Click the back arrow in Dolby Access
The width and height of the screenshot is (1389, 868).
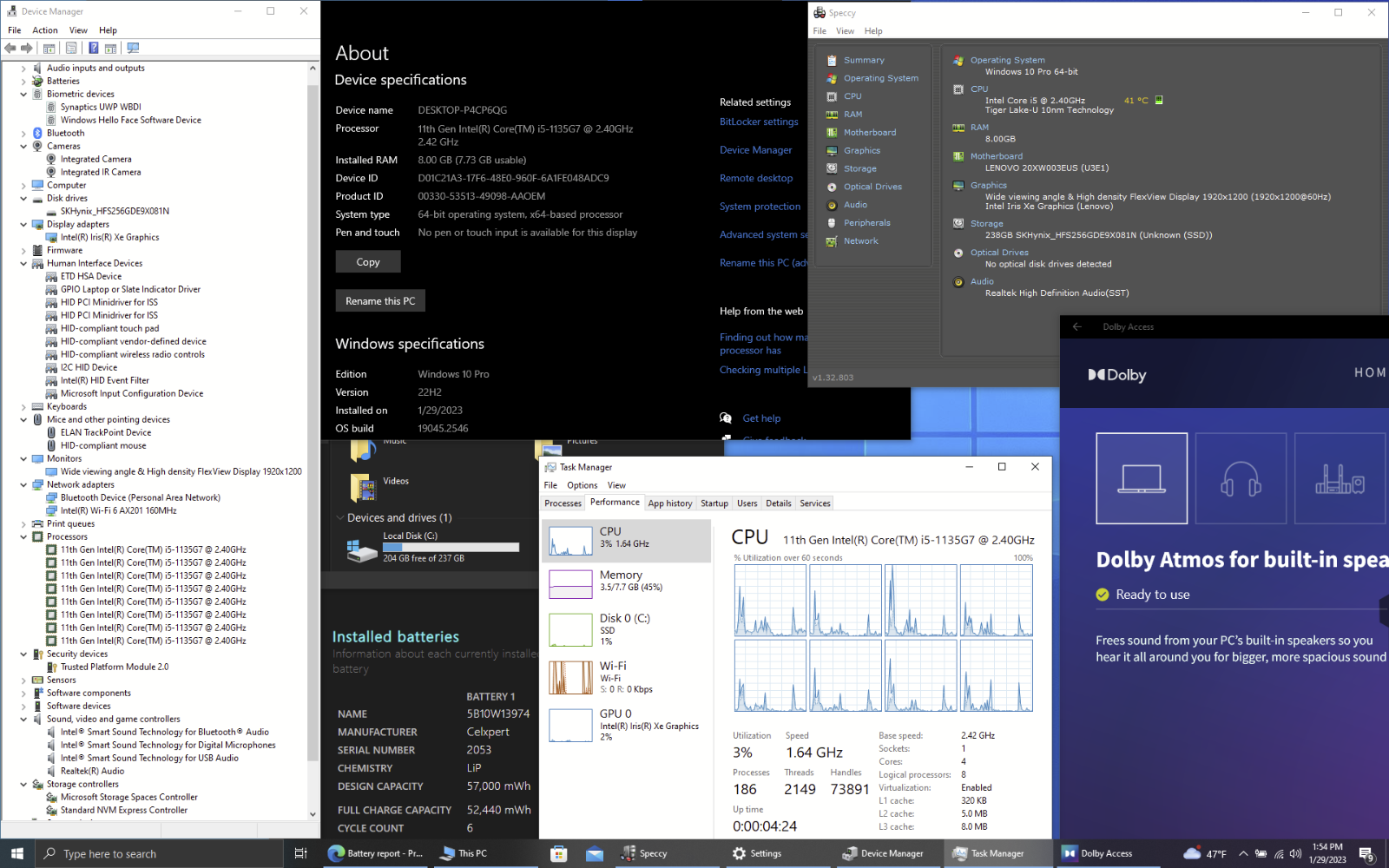point(1077,327)
